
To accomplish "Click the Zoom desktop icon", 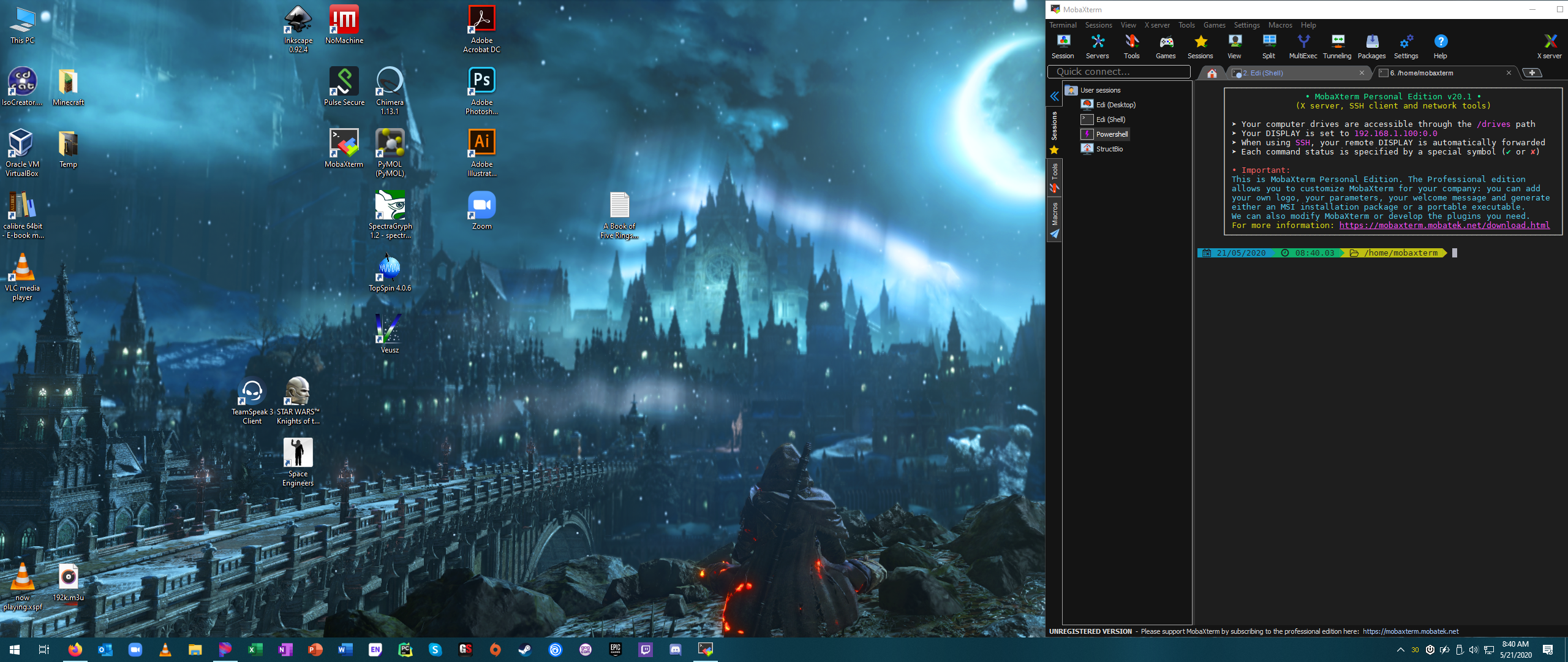I will tap(482, 210).
